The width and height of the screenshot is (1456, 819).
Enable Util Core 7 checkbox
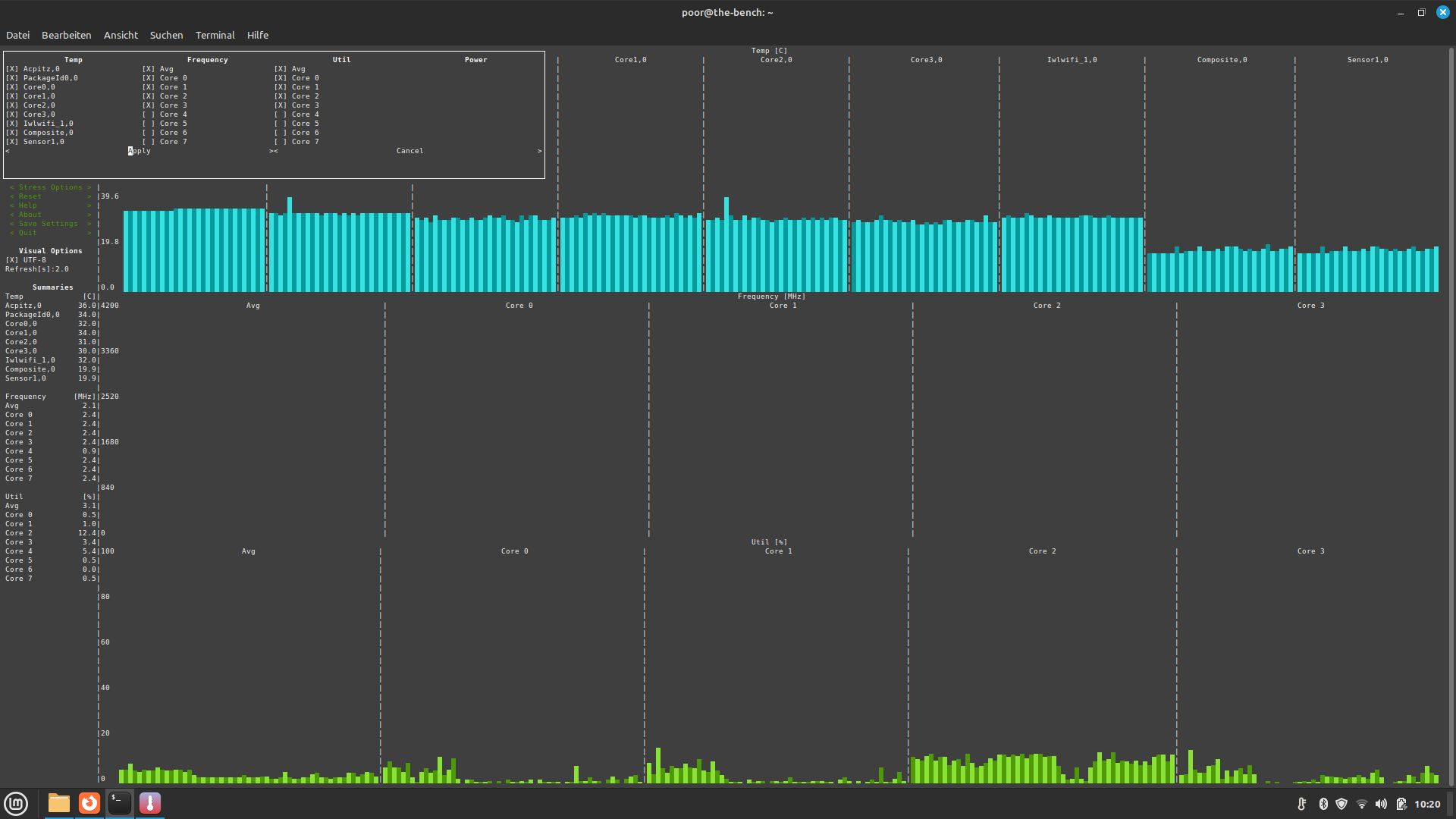click(281, 142)
